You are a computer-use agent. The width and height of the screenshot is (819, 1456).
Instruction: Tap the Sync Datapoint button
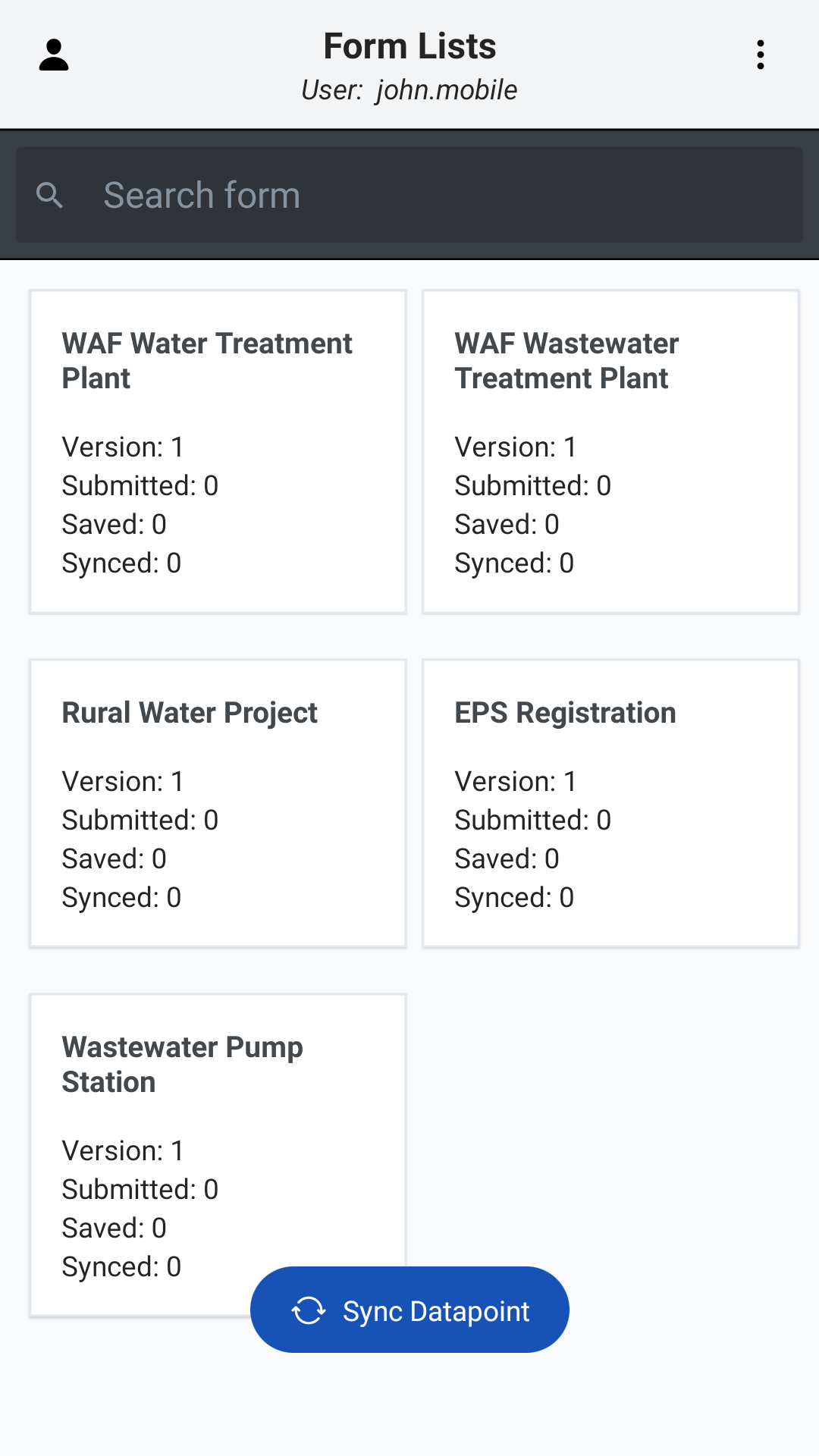click(x=409, y=1310)
